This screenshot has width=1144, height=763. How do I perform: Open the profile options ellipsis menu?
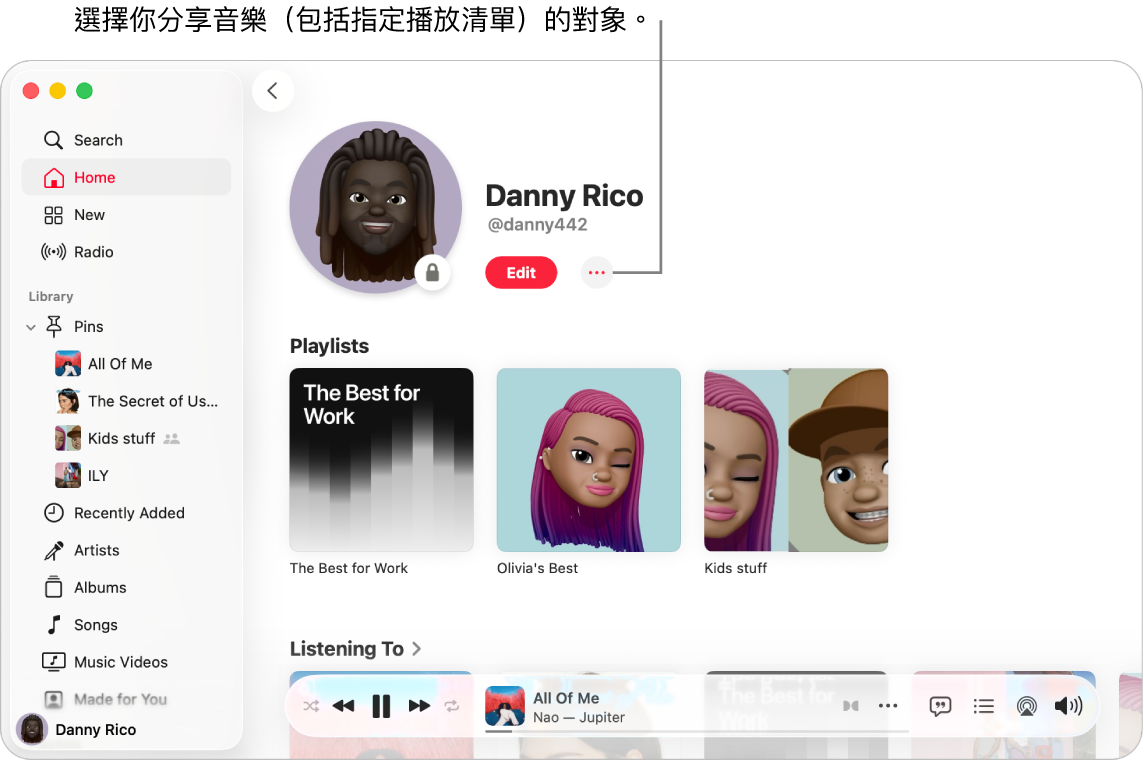click(x=596, y=272)
